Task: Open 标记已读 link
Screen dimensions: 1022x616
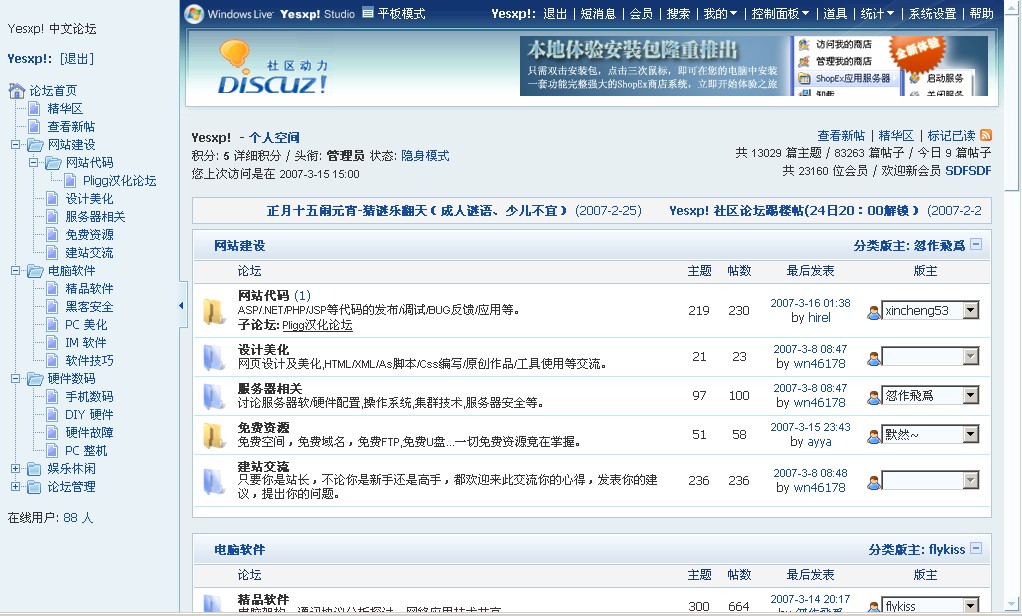Action: click(x=951, y=136)
